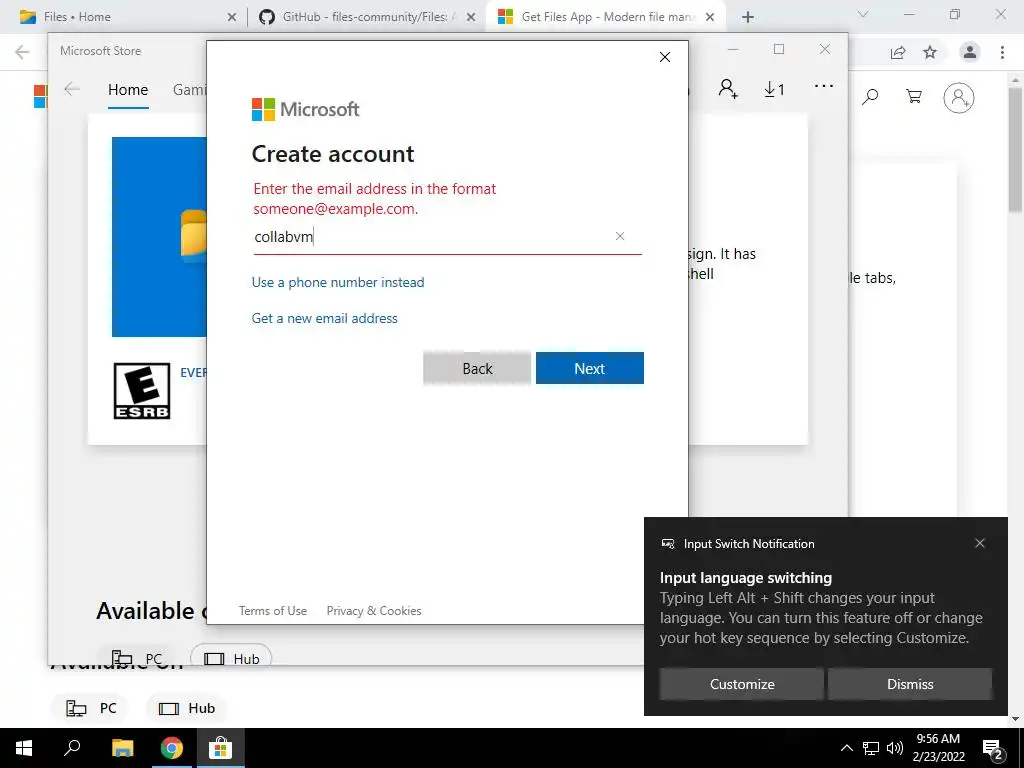Click the Microsoft logo in the dialog
The image size is (1024, 768).
tap(306, 109)
